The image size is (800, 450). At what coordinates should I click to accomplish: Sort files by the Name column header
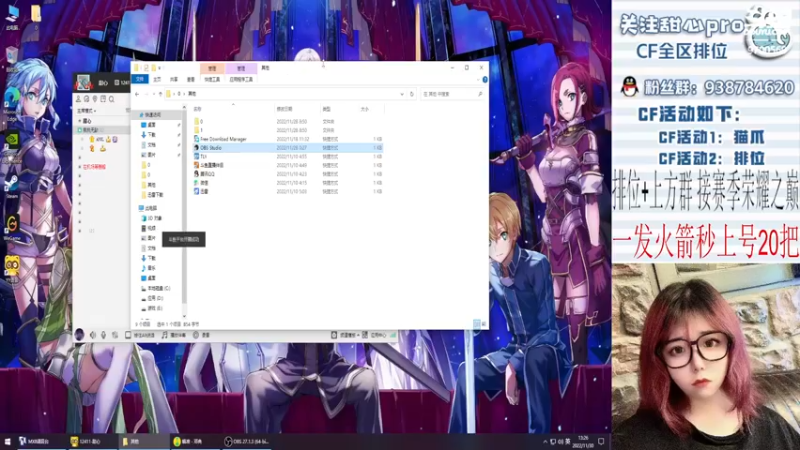click(x=198, y=109)
